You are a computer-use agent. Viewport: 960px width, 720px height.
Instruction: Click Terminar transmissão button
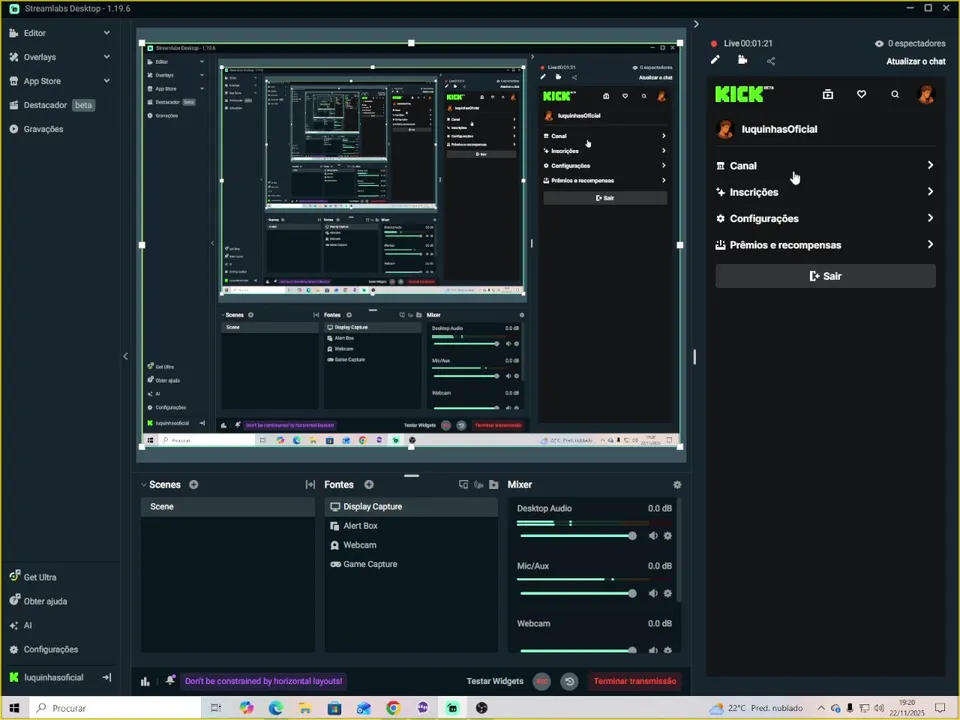635,681
